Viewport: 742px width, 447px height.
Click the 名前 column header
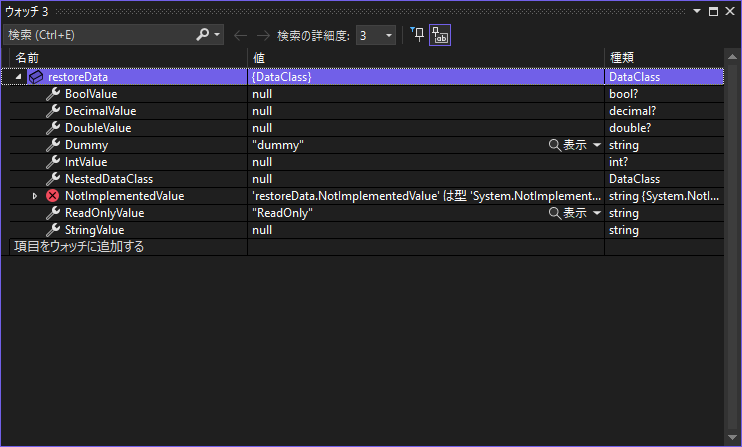pyautogui.click(x=128, y=58)
